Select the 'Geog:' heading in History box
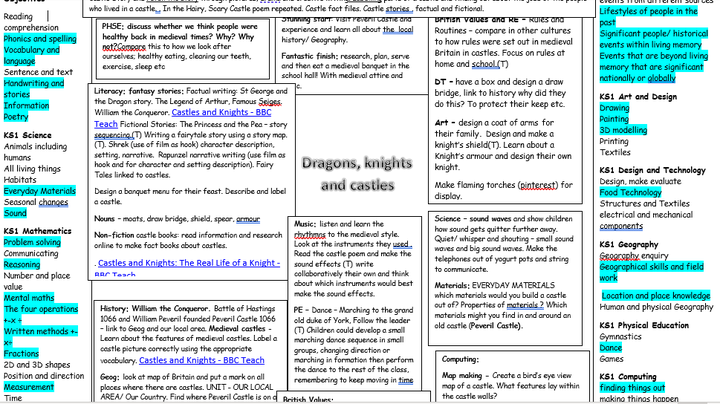Image resolution: width=720 pixels, height=404 pixels. click(x=110, y=377)
